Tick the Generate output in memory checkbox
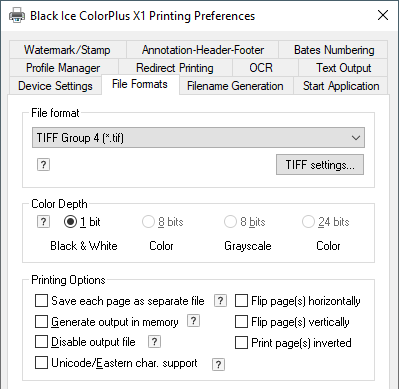 [41, 322]
